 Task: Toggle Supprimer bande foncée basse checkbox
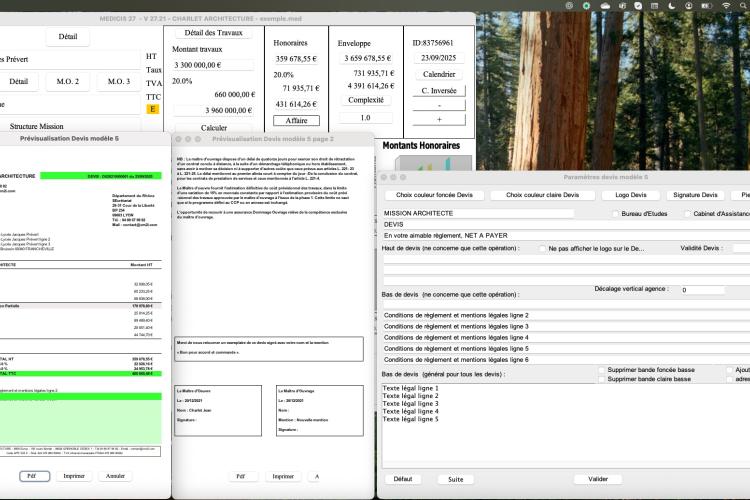[602, 370]
